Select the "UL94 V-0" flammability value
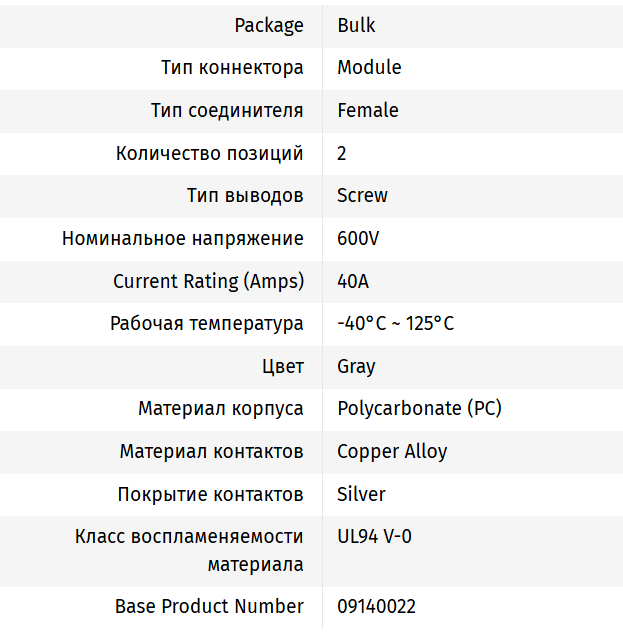The height and width of the screenshot is (644, 623). coord(374,537)
